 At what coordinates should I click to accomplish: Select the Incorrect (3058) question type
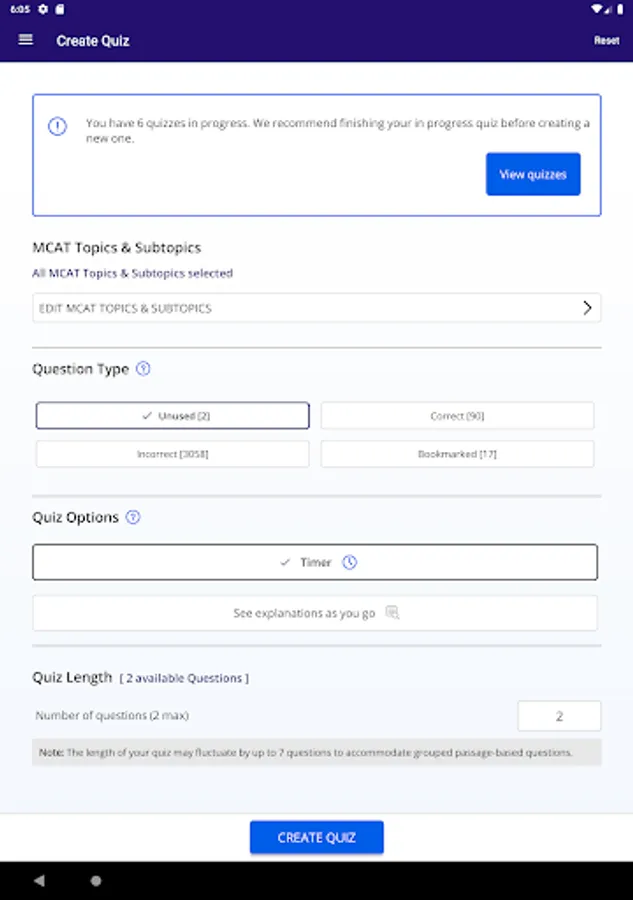(x=173, y=454)
